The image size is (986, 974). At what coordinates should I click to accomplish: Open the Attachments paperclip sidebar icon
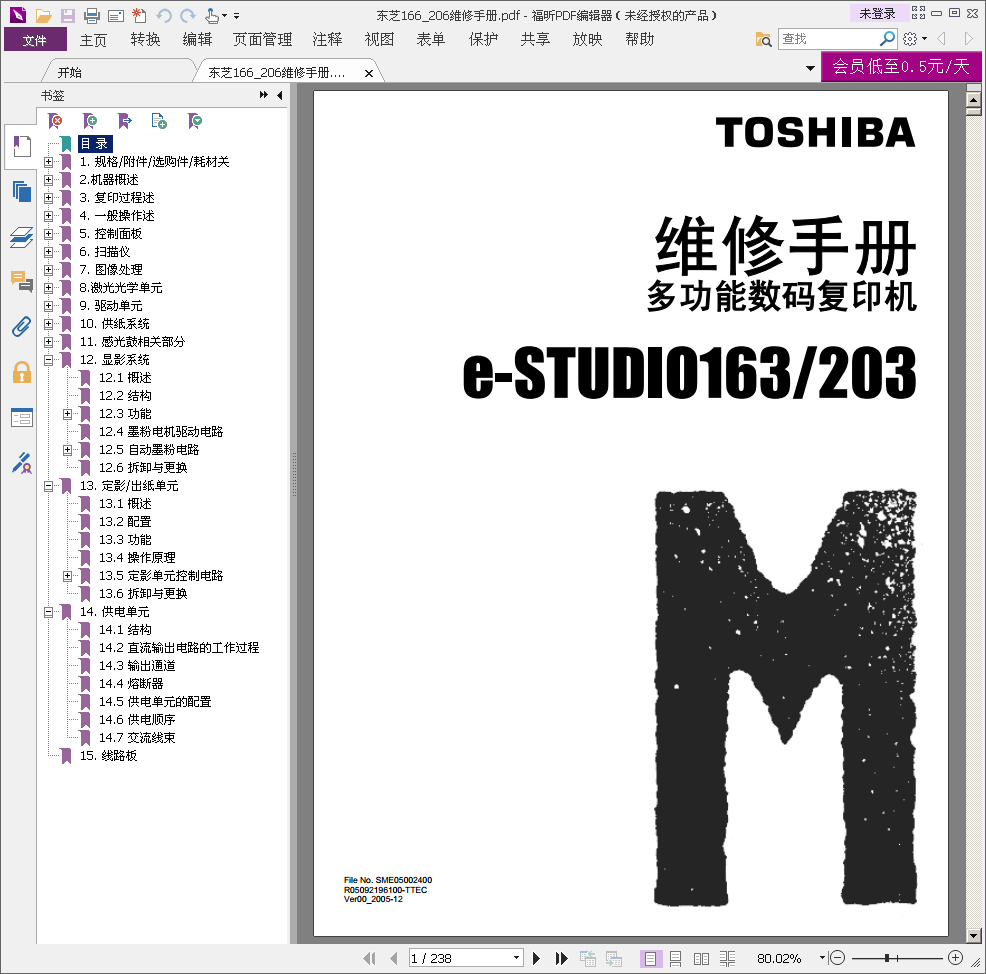point(21,327)
